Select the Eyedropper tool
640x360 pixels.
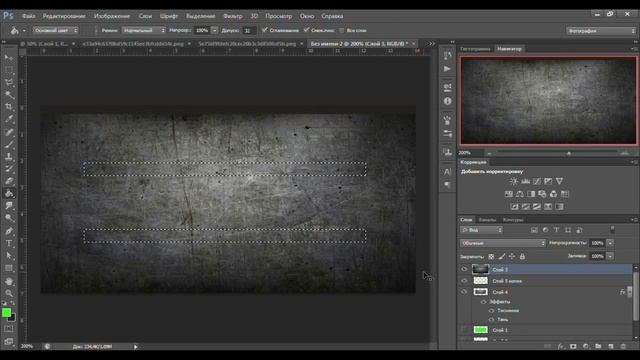(9, 119)
